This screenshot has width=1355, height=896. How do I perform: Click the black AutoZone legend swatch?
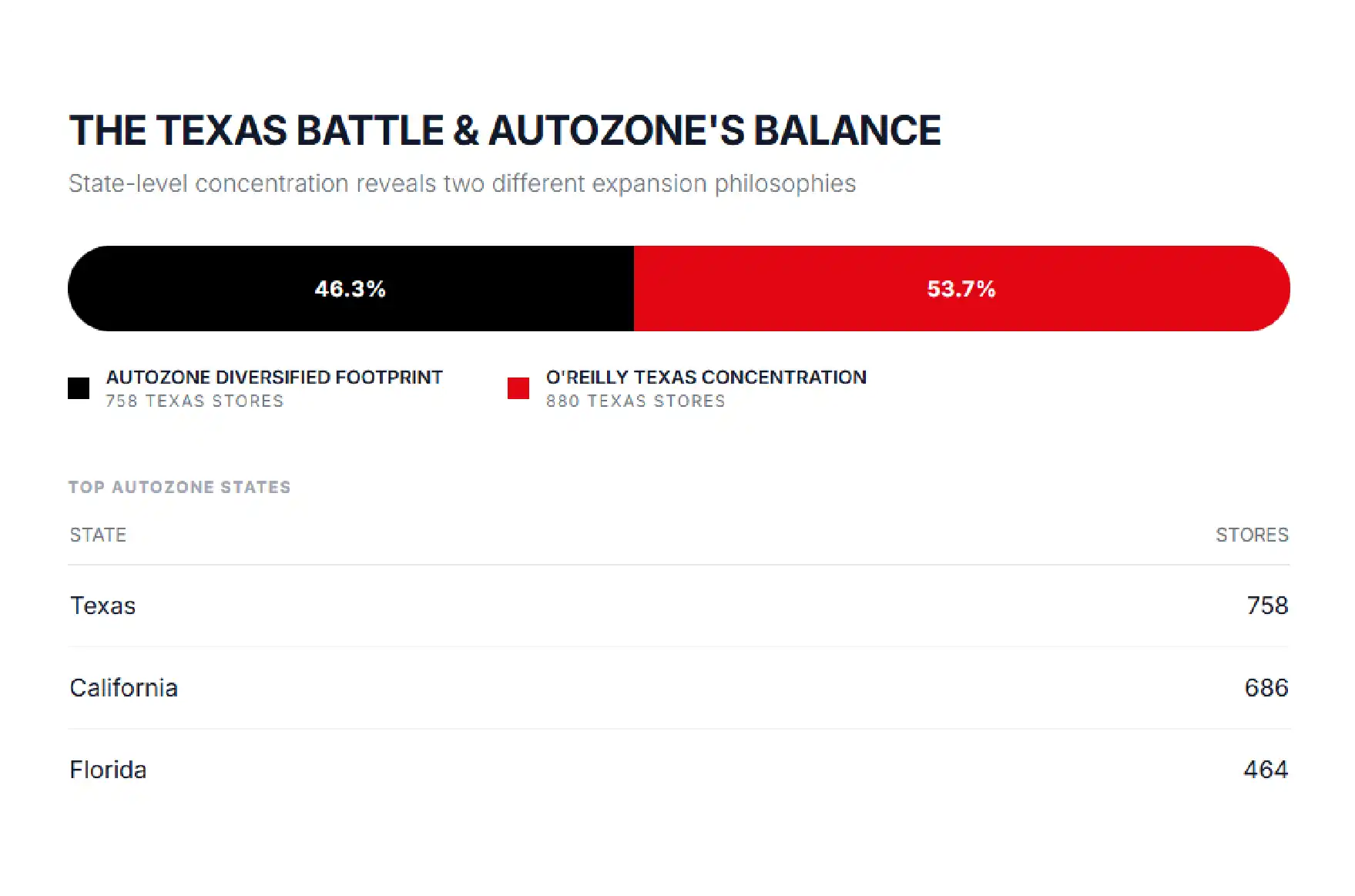tap(79, 388)
